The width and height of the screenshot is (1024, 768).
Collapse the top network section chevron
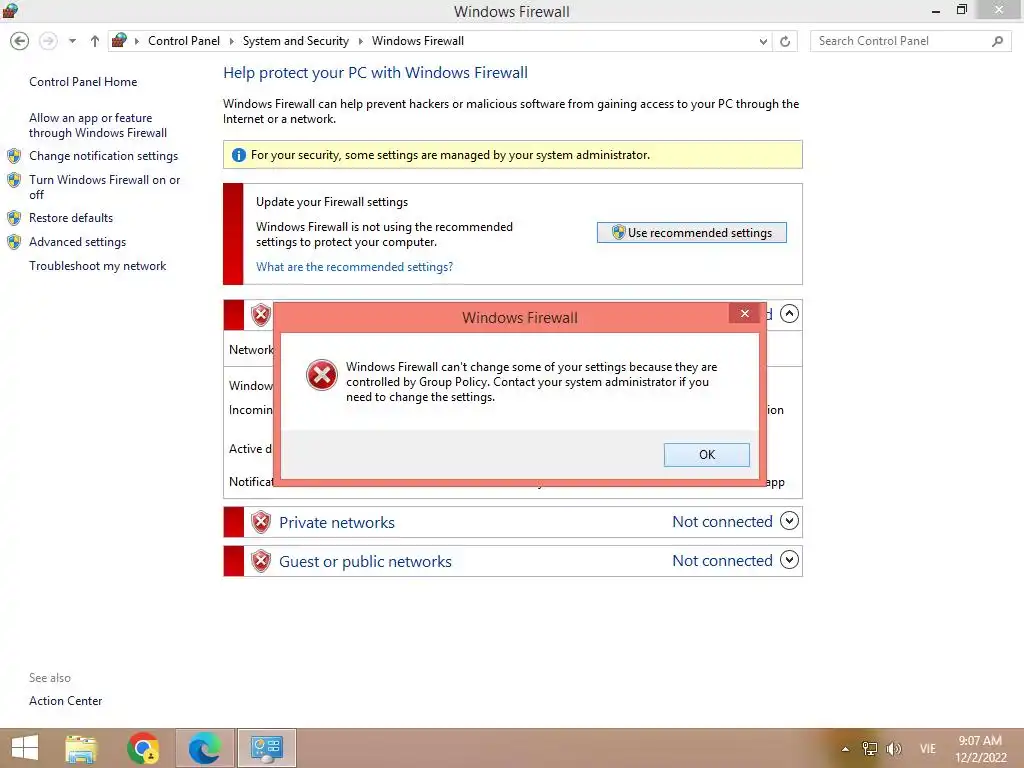click(789, 314)
